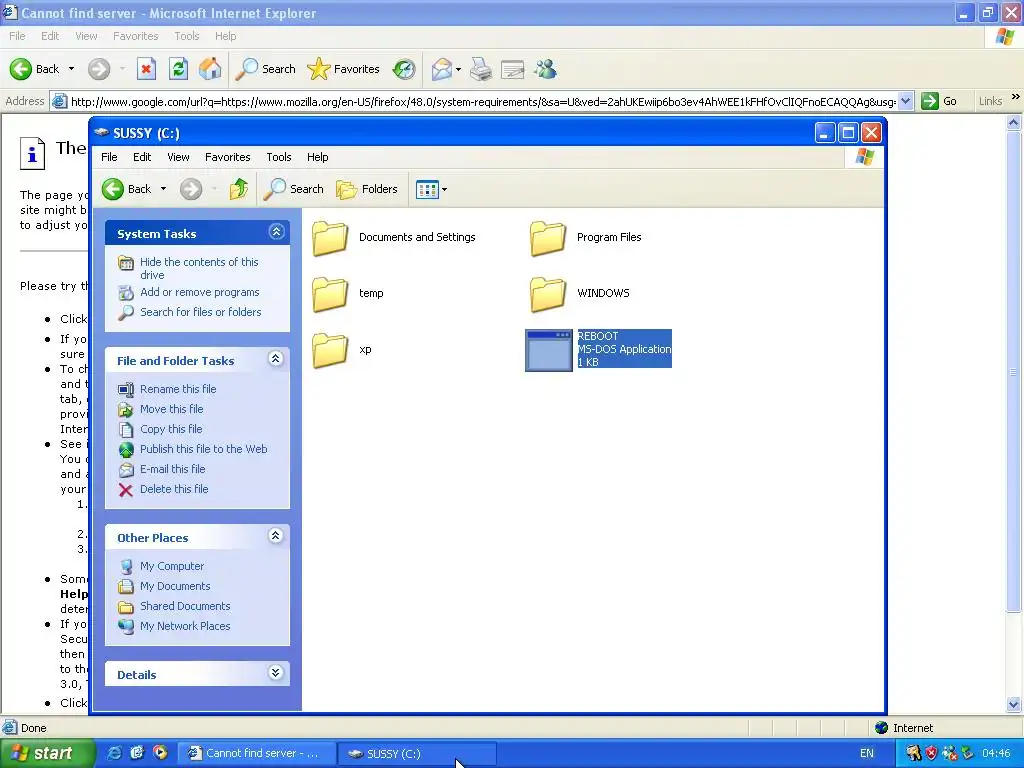Click Add or remove programs link
The height and width of the screenshot is (768, 1024).
point(199,292)
